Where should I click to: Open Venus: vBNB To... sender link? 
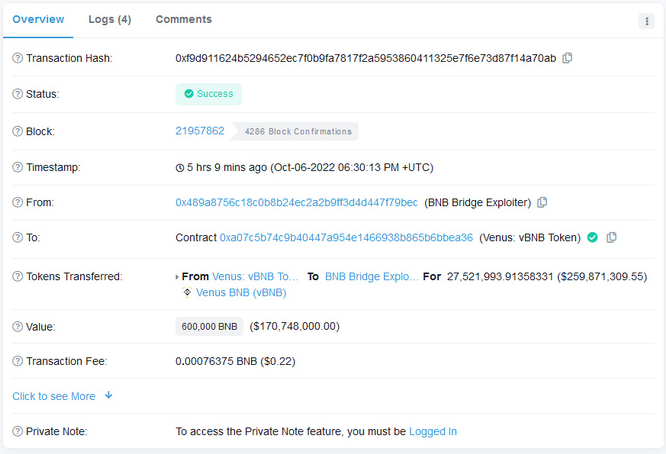coord(255,276)
